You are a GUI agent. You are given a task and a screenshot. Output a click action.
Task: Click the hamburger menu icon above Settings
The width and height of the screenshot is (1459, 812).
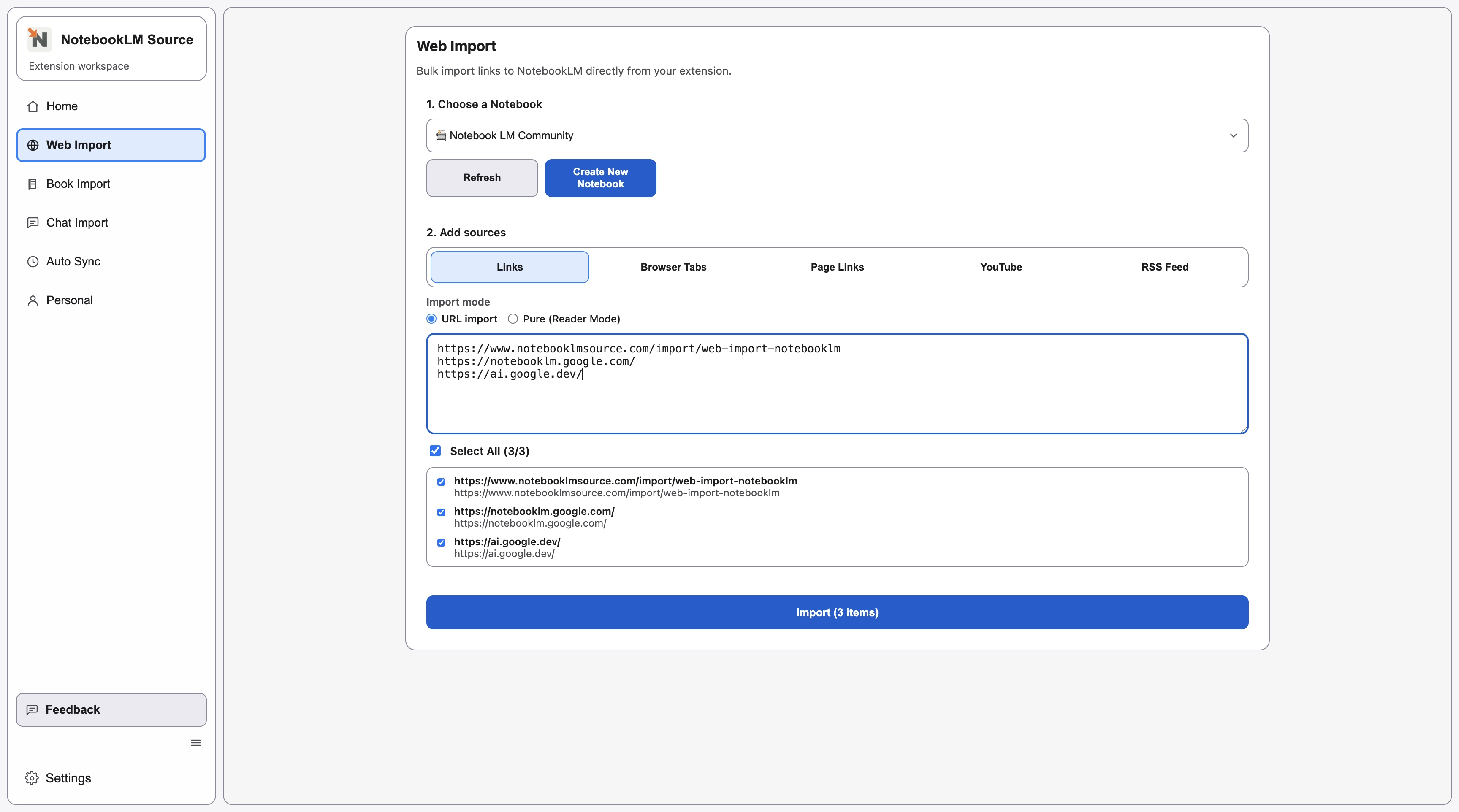195,742
